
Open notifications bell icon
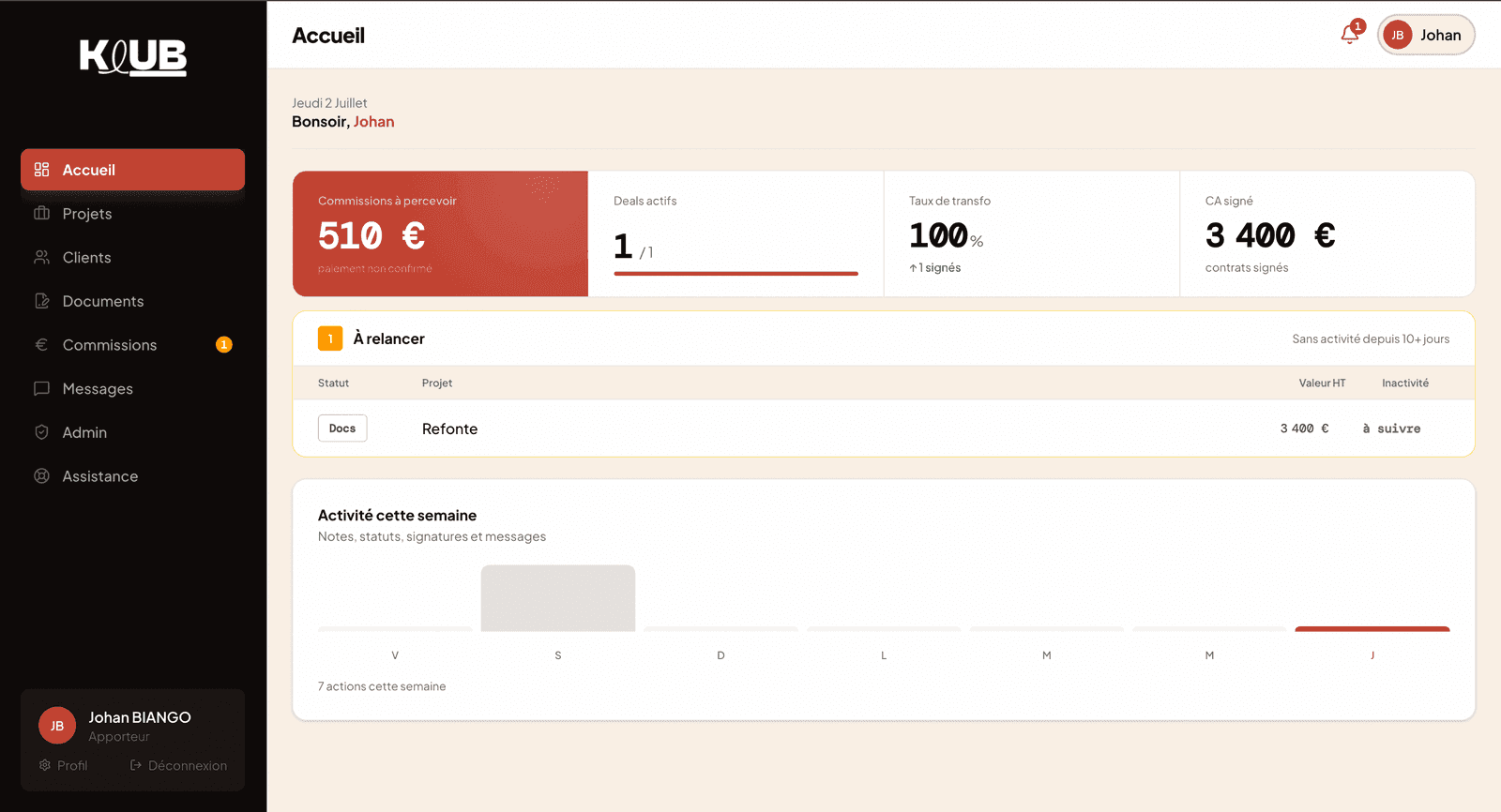coord(1350,35)
